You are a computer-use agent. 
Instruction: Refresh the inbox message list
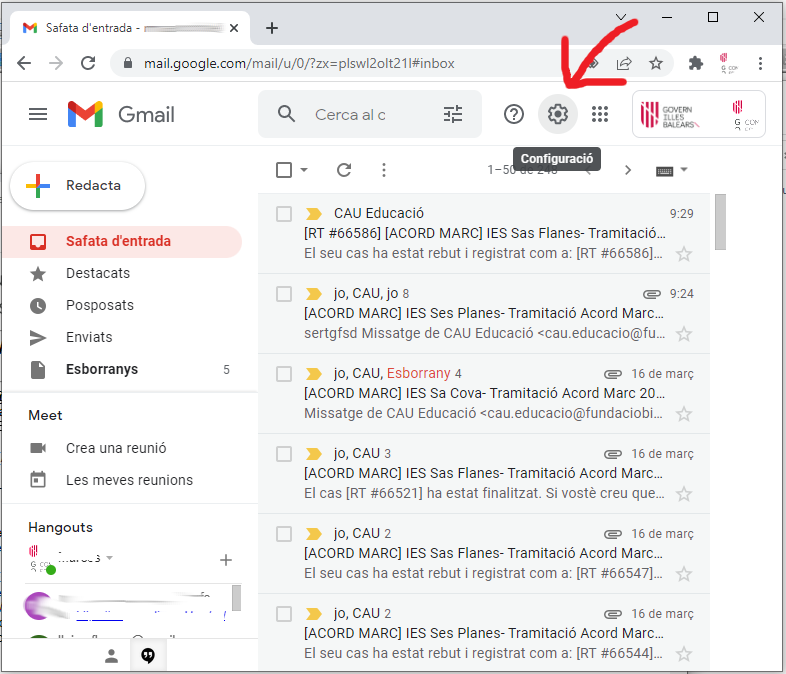coord(344,170)
